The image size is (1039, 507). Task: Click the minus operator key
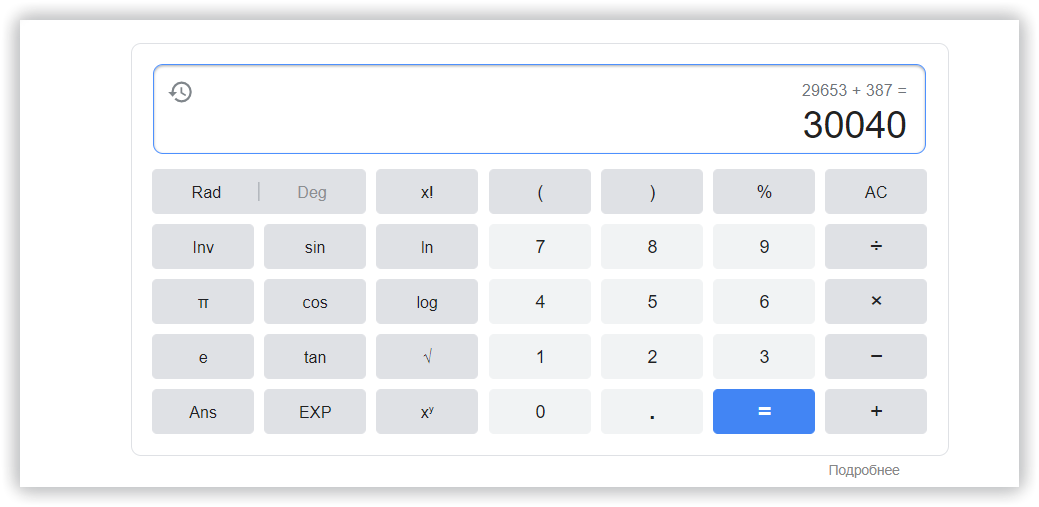tap(875, 357)
